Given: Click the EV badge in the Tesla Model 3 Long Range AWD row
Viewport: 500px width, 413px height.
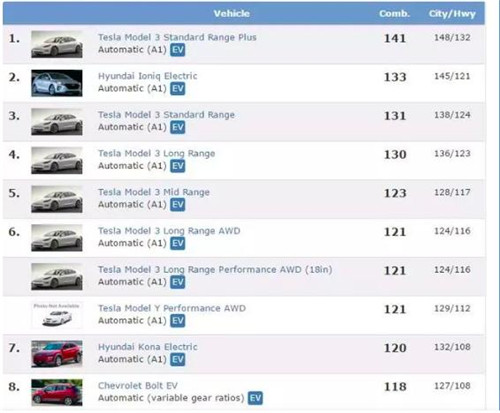Looking at the screenshot, I should point(177,243).
